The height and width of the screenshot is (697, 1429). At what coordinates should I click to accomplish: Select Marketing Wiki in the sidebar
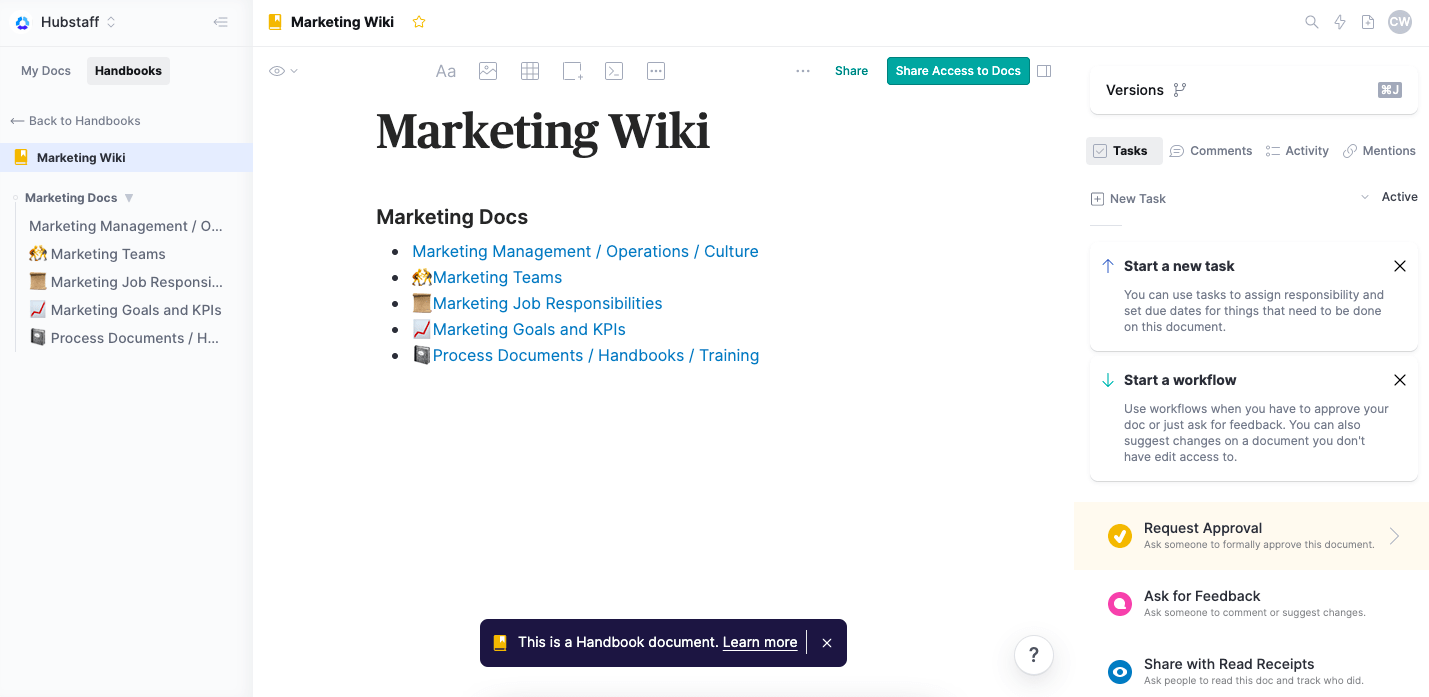pos(126,157)
